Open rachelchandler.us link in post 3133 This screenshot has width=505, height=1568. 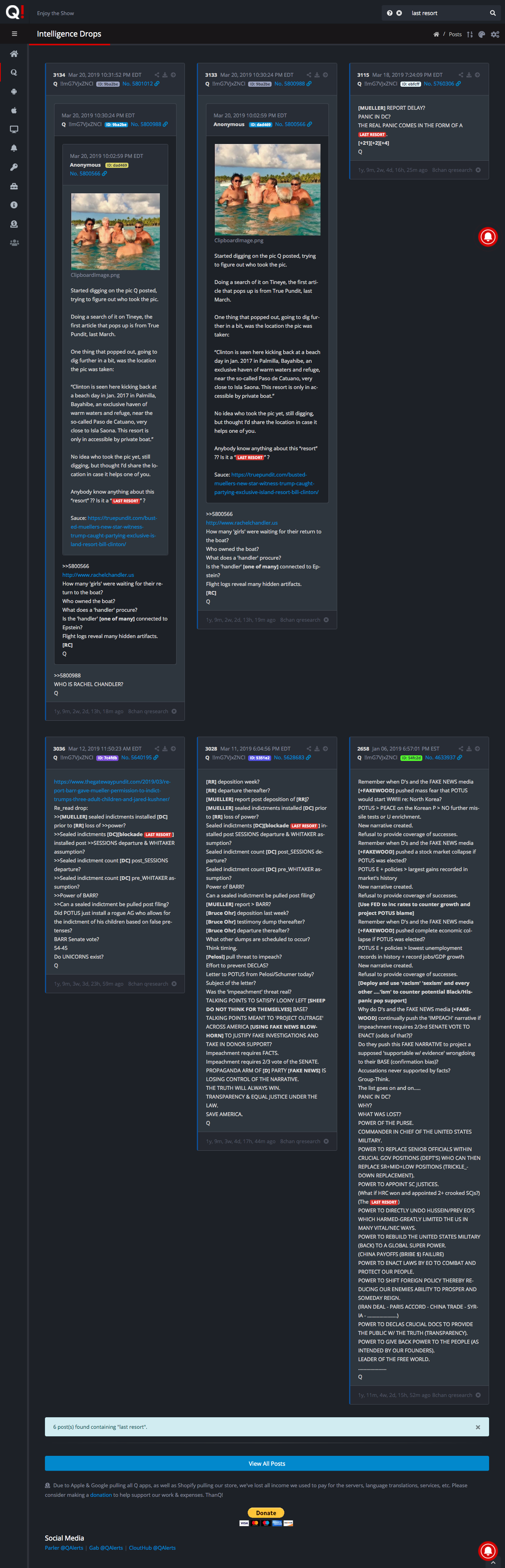tap(241, 523)
